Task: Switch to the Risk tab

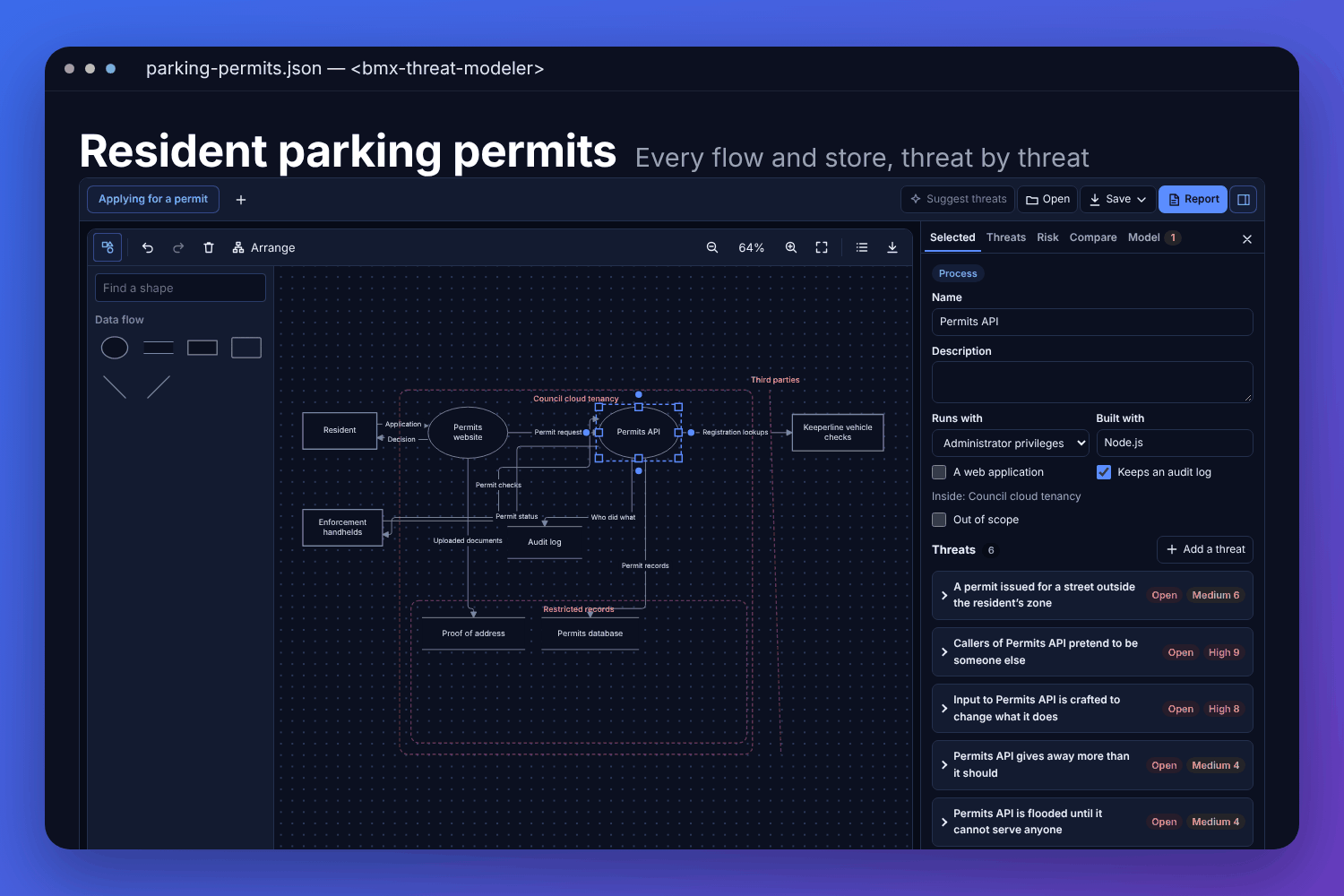Action: 1047,237
